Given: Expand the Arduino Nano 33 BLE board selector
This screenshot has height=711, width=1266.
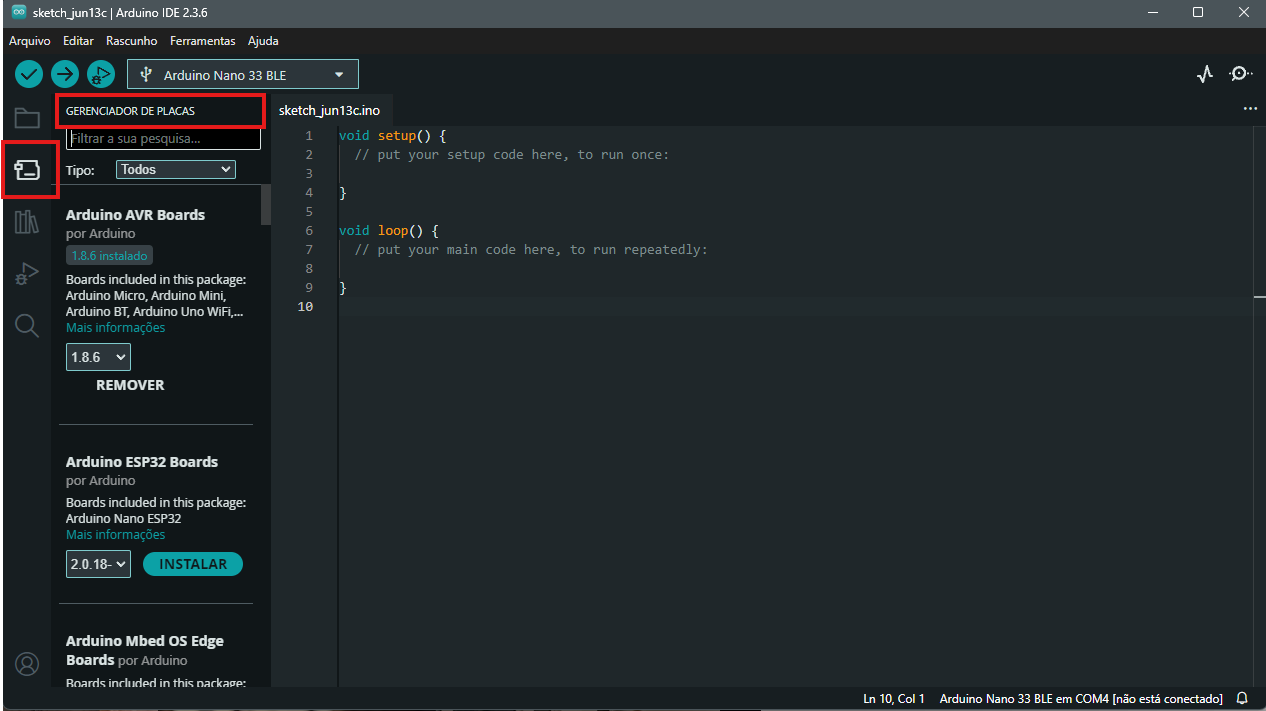Looking at the screenshot, I should click(x=243, y=74).
